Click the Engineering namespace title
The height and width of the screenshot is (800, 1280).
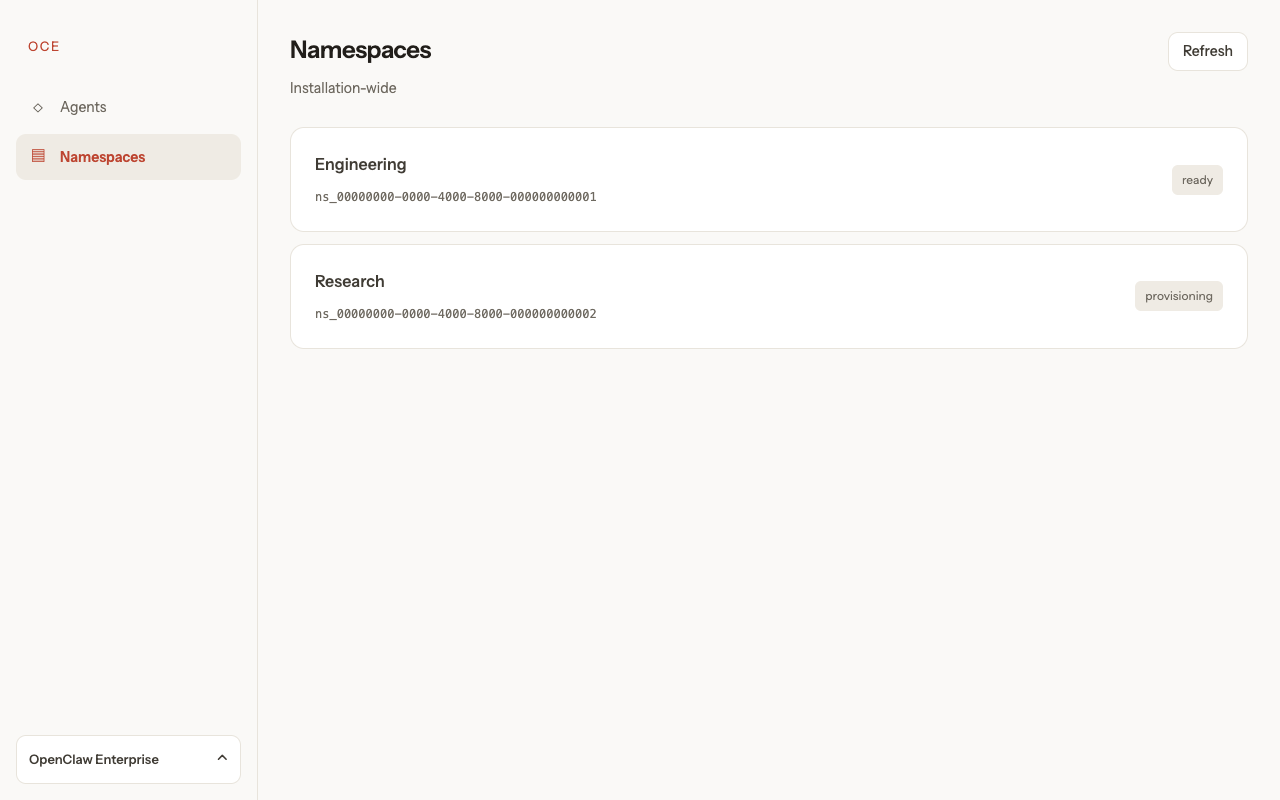[360, 164]
